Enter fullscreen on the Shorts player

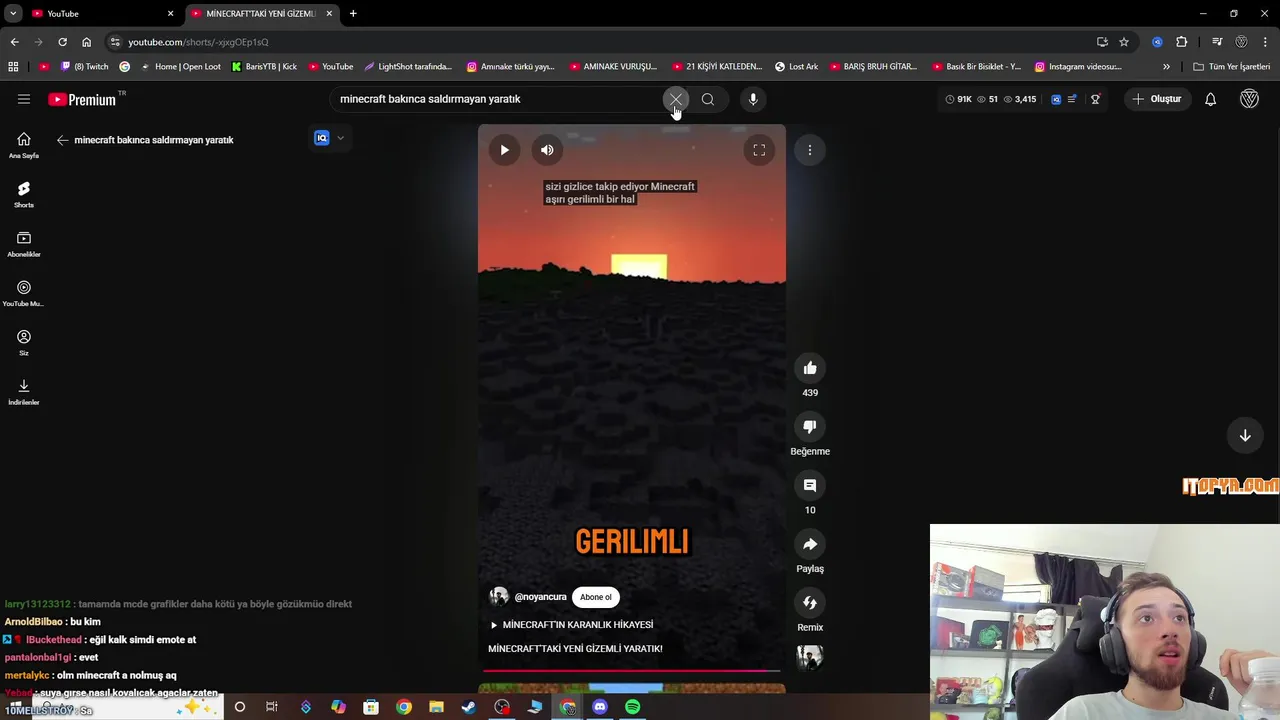pyautogui.click(x=759, y=150)
